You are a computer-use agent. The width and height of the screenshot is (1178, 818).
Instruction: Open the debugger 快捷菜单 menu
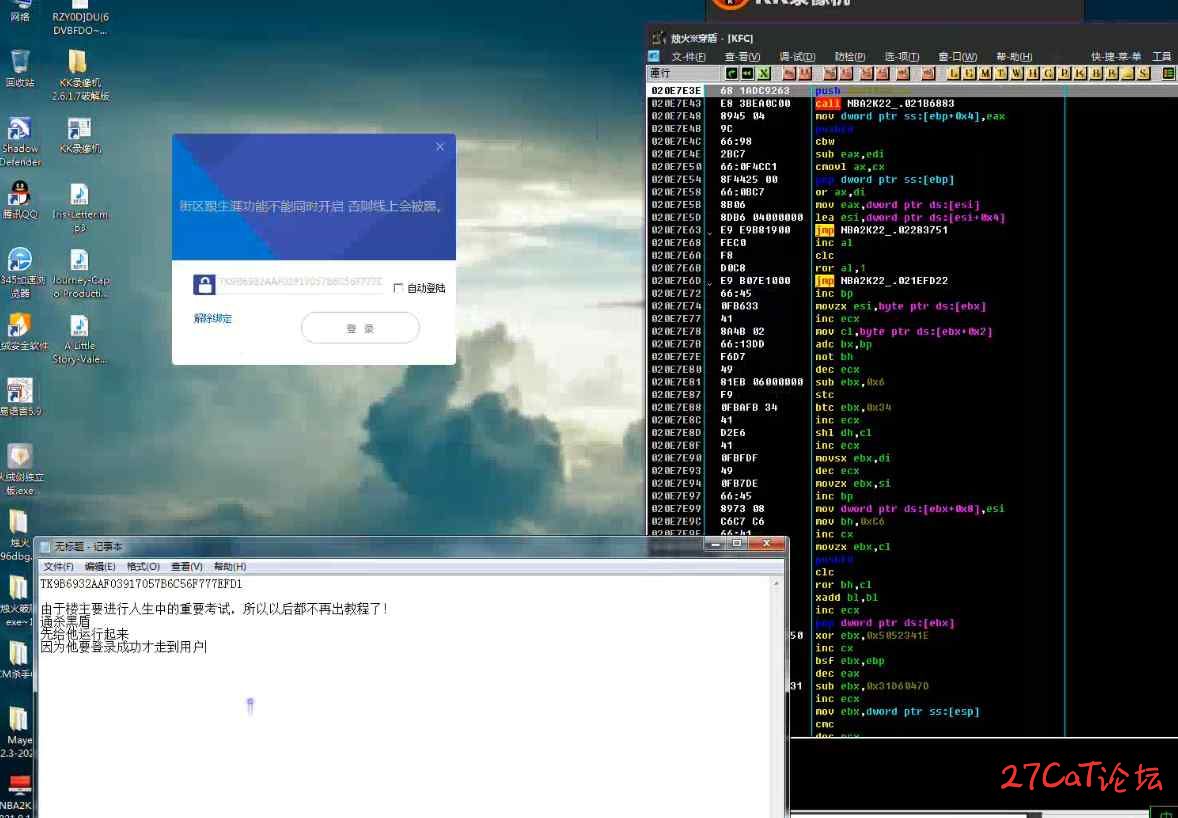[x=1116, y=56]
